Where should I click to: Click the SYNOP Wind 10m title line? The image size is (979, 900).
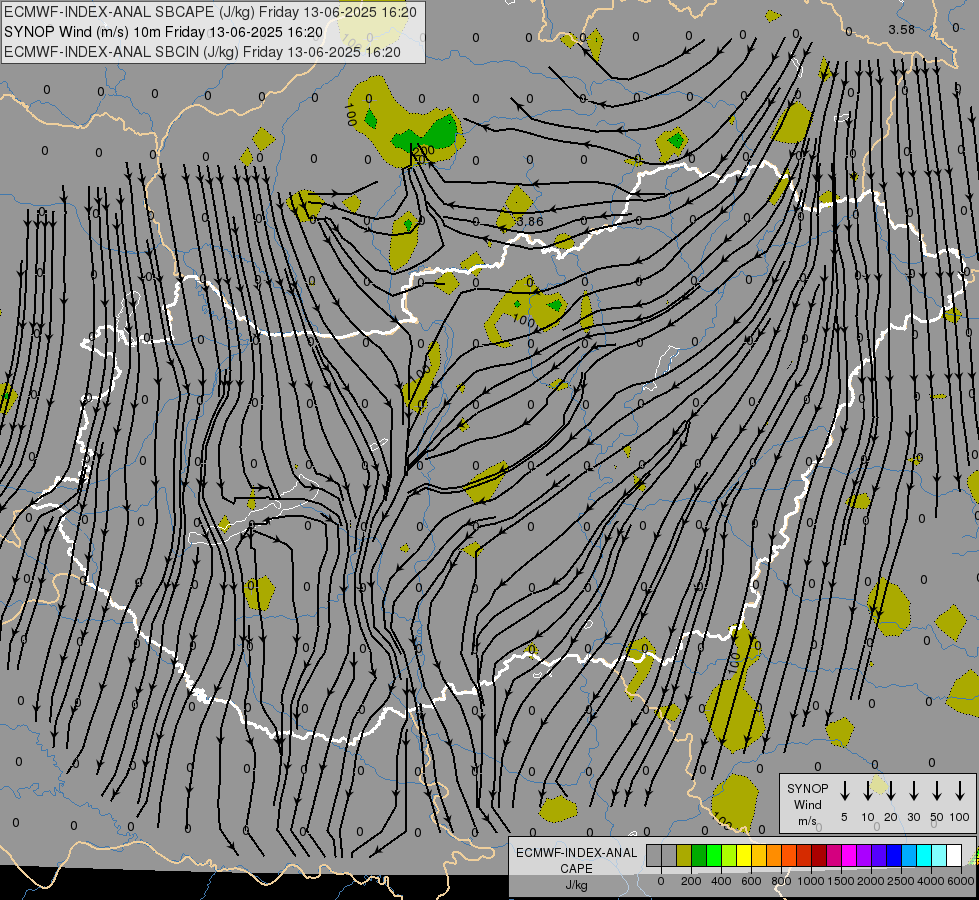point(163,32)
